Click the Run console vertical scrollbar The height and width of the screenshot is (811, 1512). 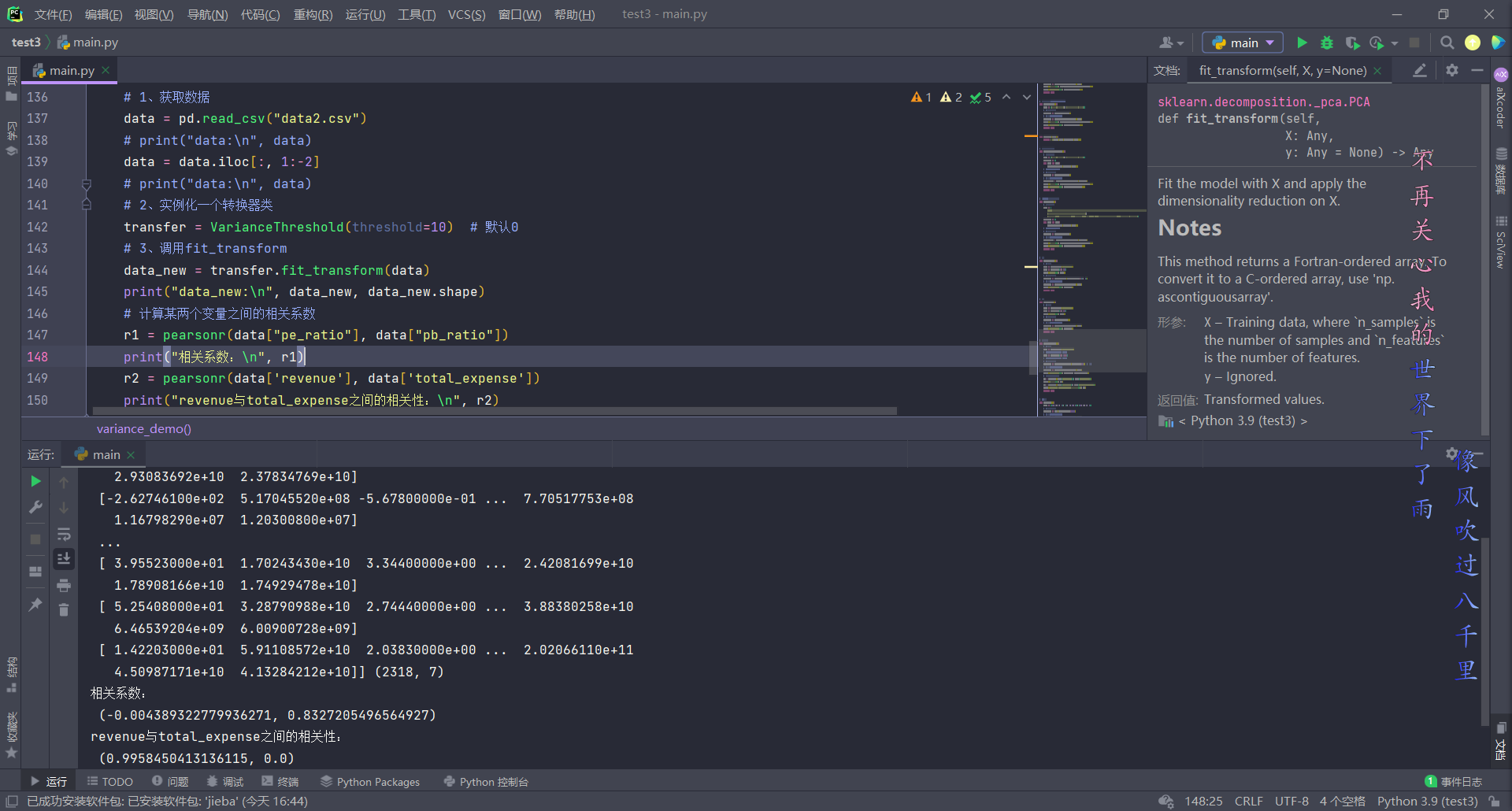pos(1484,630)
